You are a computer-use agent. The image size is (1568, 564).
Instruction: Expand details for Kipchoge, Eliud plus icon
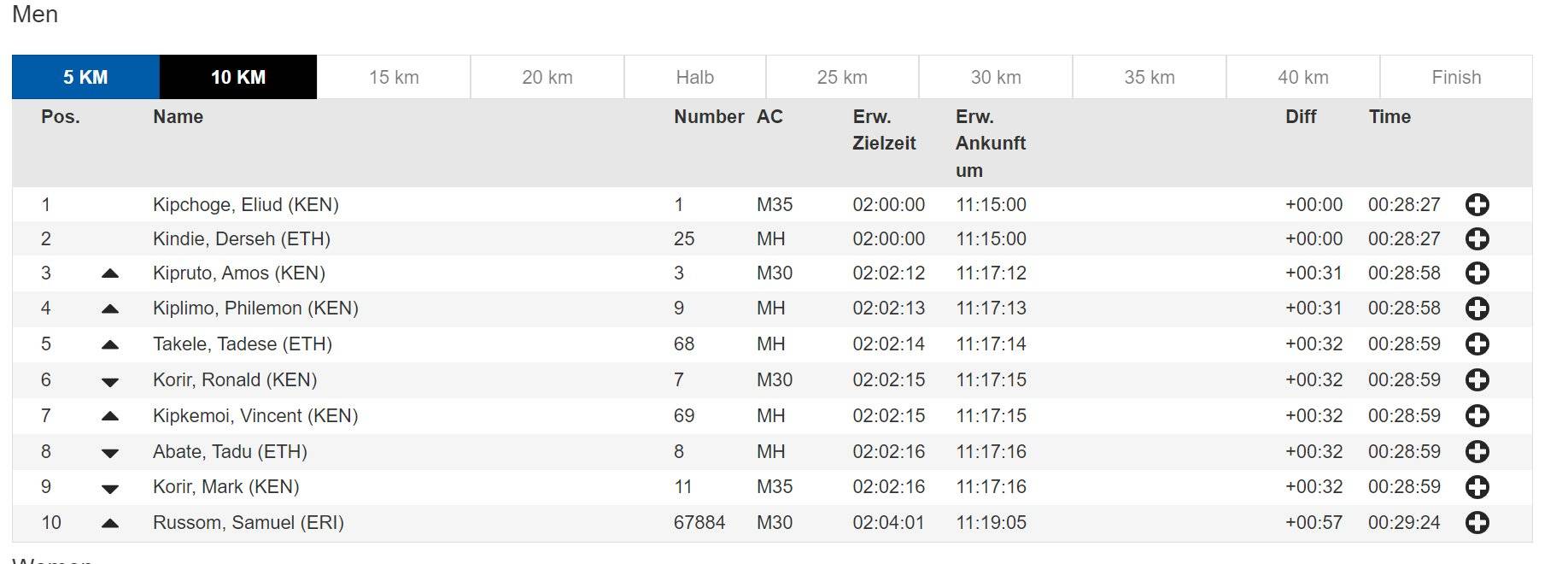point(1477,205)
